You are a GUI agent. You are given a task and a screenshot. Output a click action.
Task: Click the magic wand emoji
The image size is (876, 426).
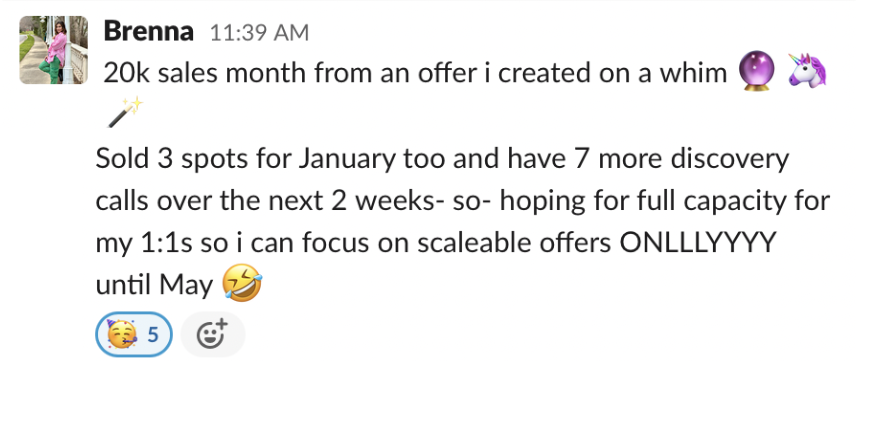pos(123,114)
